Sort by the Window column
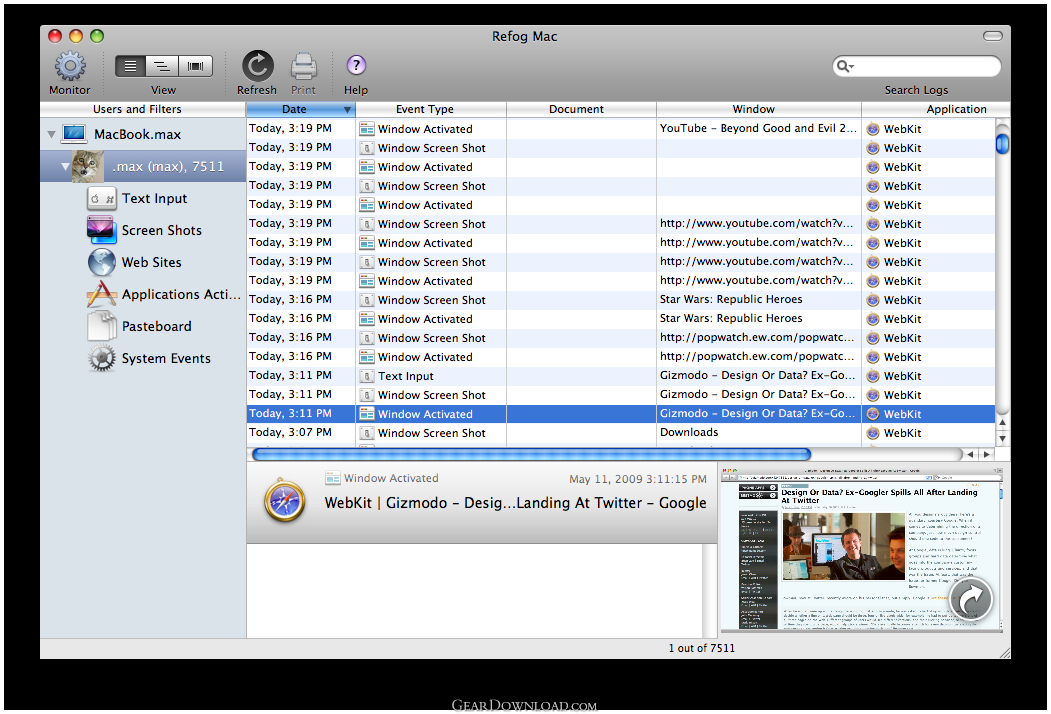The image size is (1051, 714). click(759, 109)
